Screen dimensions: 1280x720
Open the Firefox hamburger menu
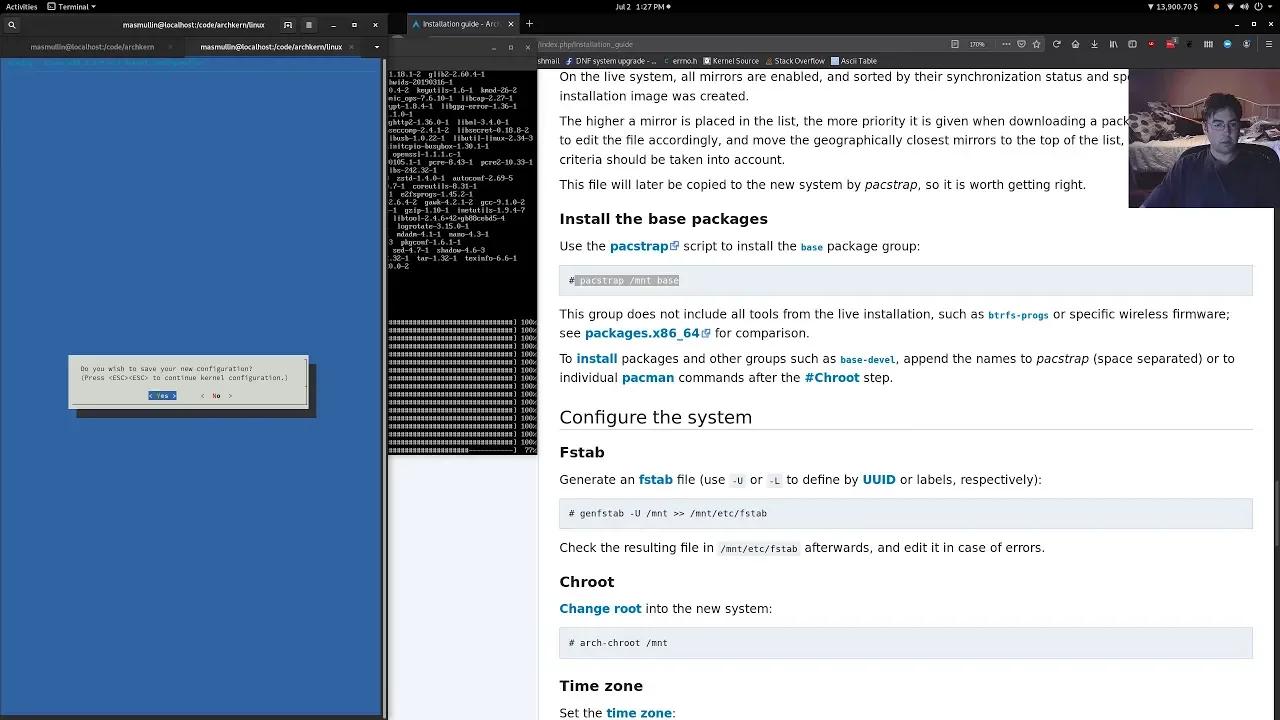(1268, 45)
